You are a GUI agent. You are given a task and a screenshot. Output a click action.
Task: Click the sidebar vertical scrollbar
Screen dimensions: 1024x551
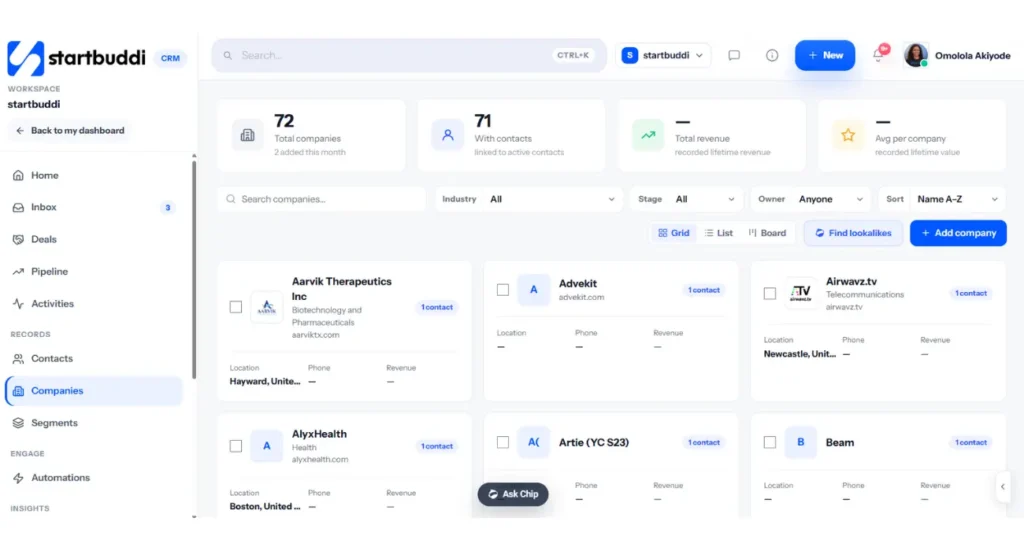coord(193,269)
